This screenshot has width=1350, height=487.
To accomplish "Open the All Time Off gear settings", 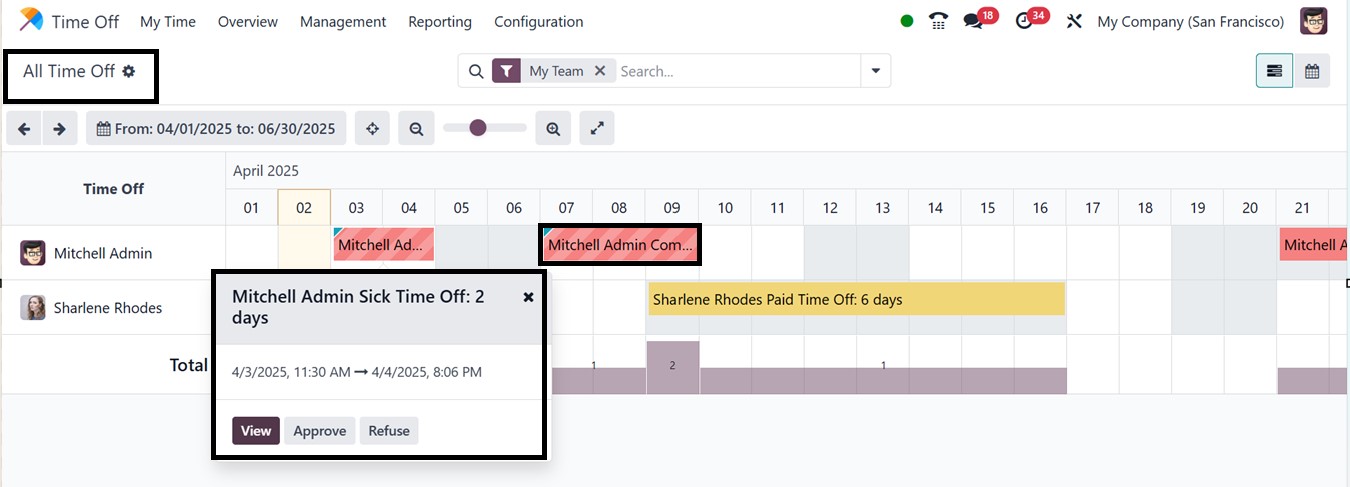I will point(129,71).
